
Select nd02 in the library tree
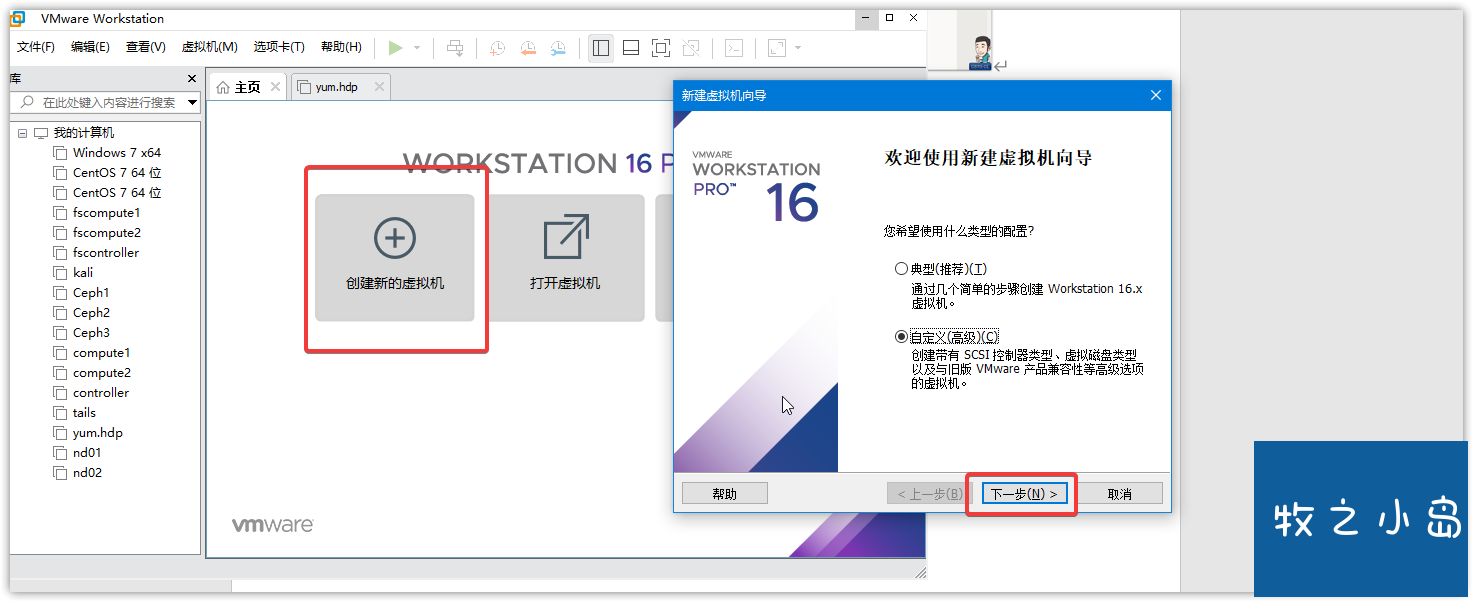pyautogui.click(x=87, y=473)
